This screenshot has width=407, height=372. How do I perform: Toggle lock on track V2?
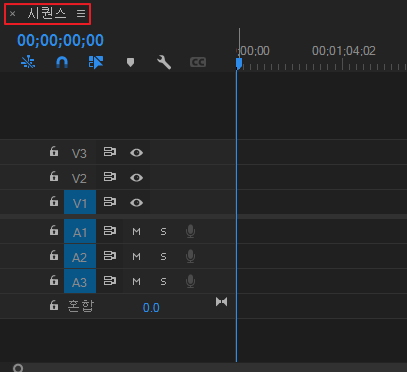54,177
